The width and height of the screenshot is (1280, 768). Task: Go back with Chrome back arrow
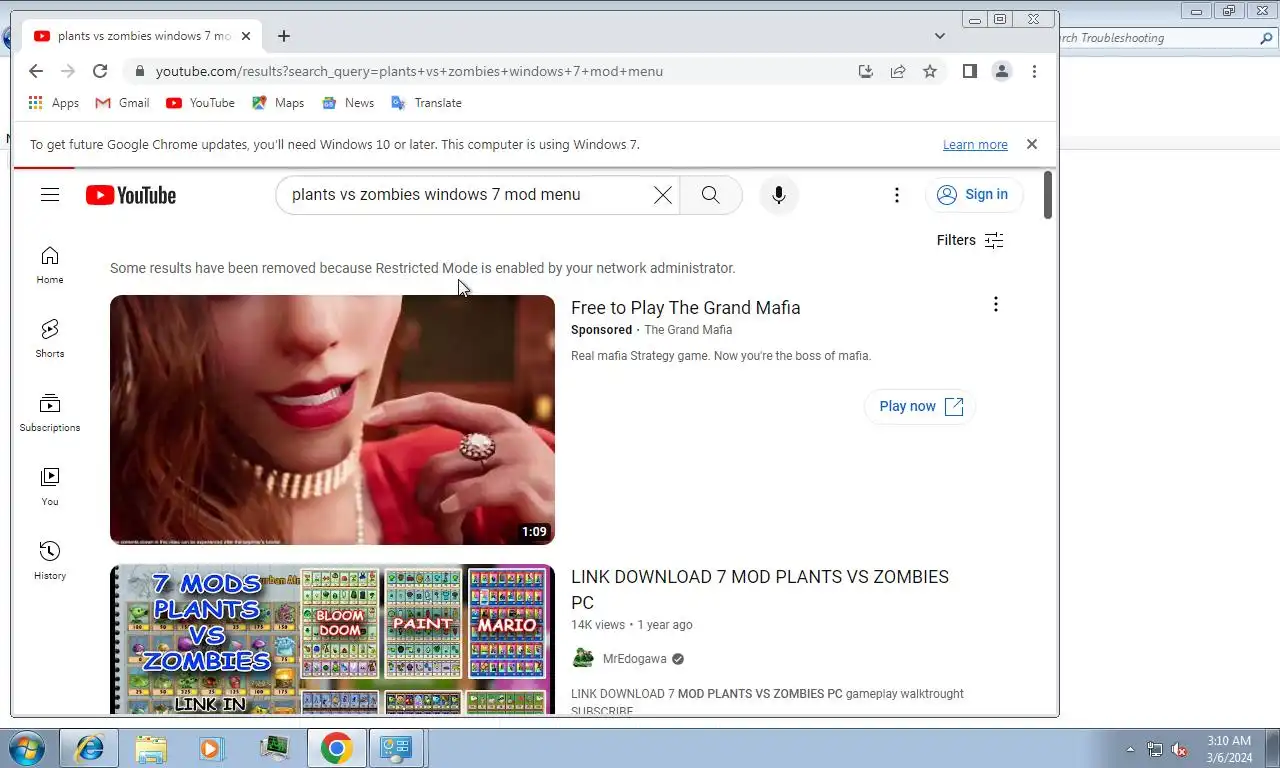pos(36,71)
